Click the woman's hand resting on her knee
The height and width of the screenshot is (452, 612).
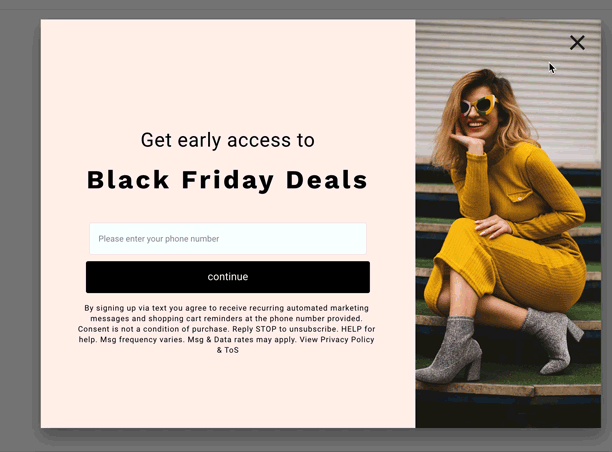pyautogui.click(x=493, y=226)
